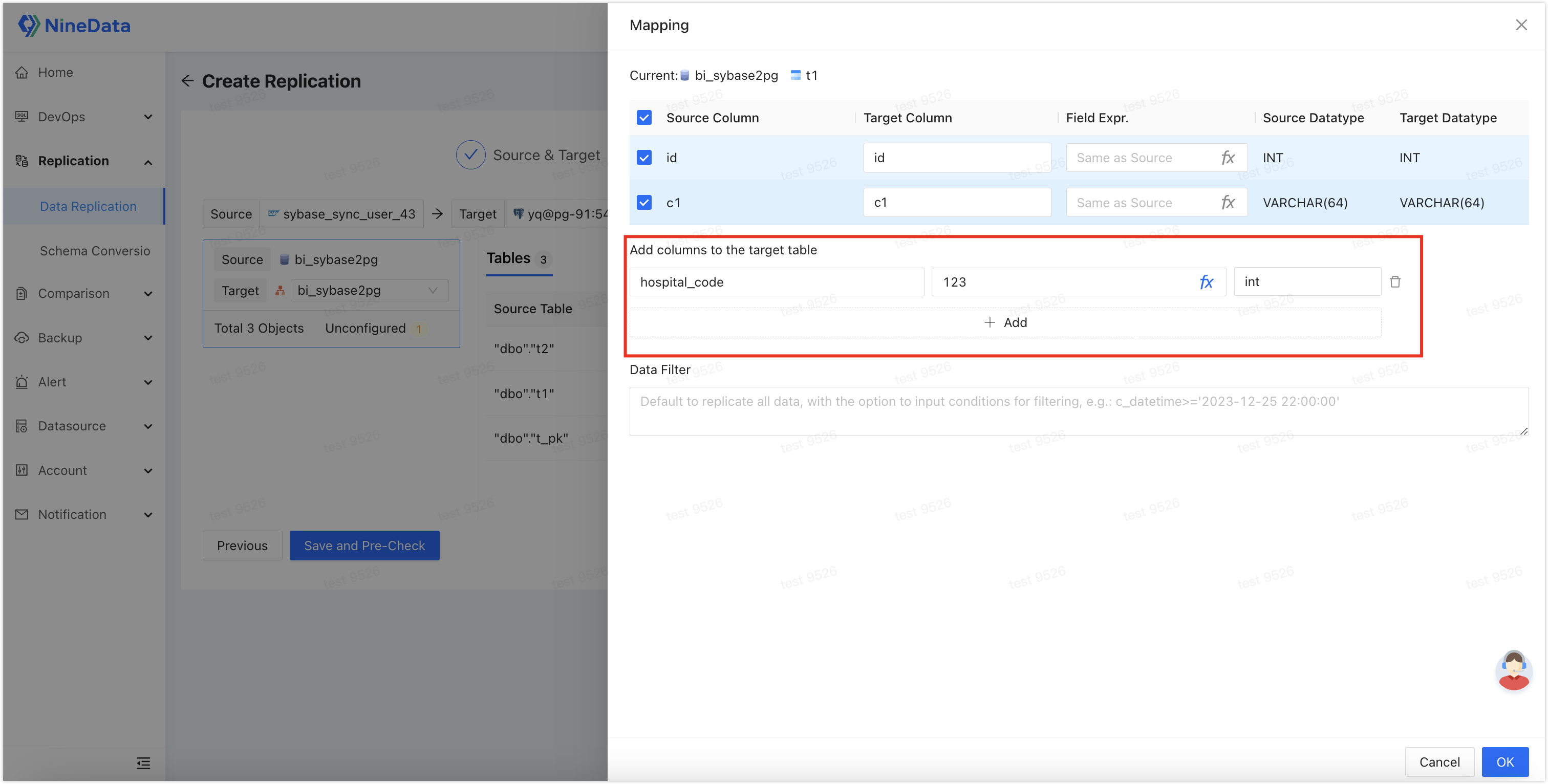Select the "dbo"."t2" table row

[x=546, y=349]
